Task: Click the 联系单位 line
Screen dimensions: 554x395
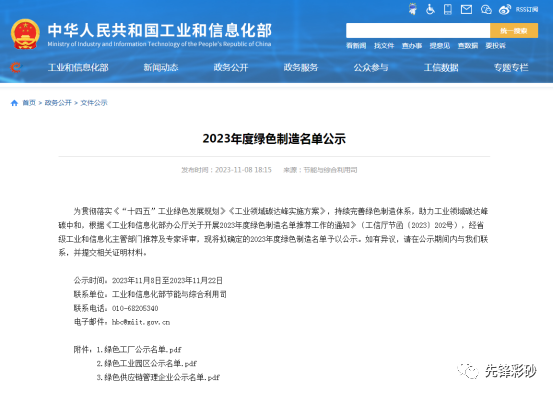Action: 150,294
